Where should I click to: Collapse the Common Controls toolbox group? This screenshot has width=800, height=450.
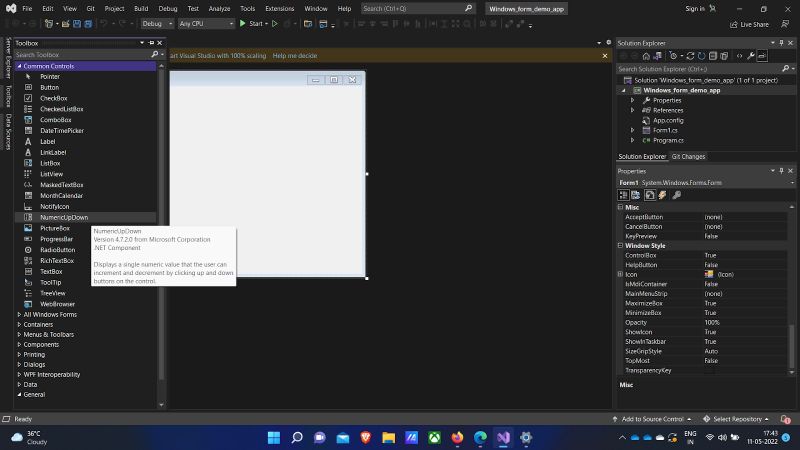click(19, 66)
